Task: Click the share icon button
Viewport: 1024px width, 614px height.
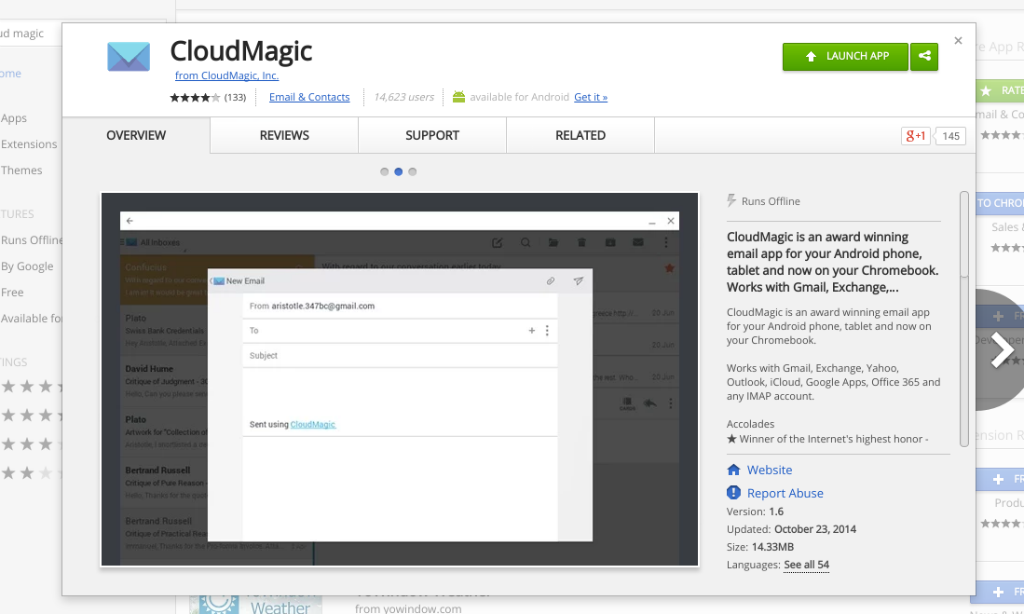Action: click(925, 57)
